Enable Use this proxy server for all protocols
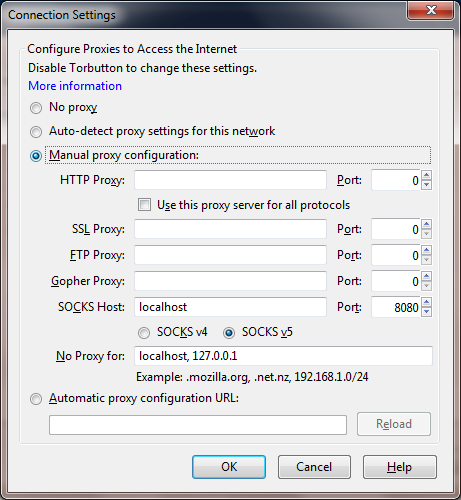The width and height of the screenshot is (461, 500). (144, 205)
